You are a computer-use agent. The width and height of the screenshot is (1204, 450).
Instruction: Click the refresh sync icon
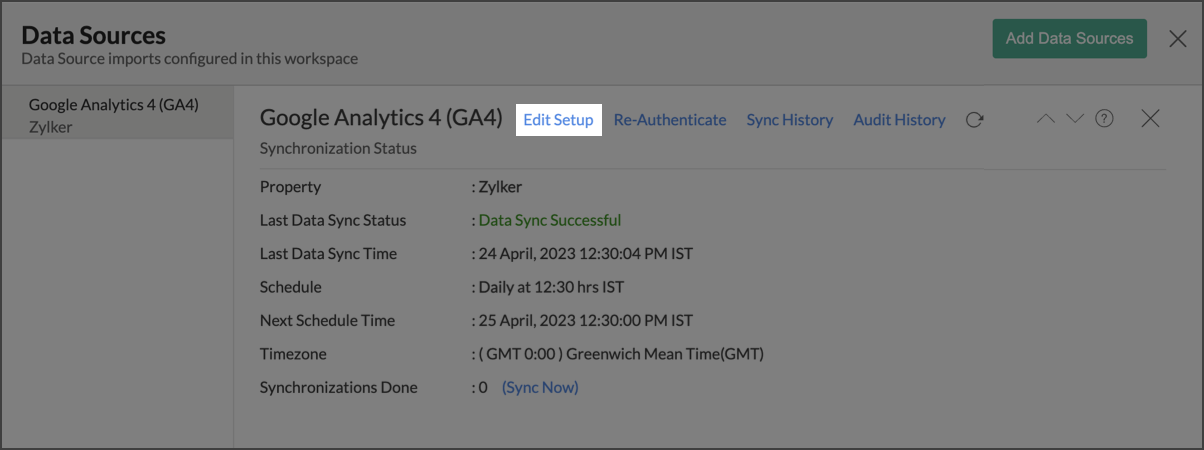(x=975, y=120)
